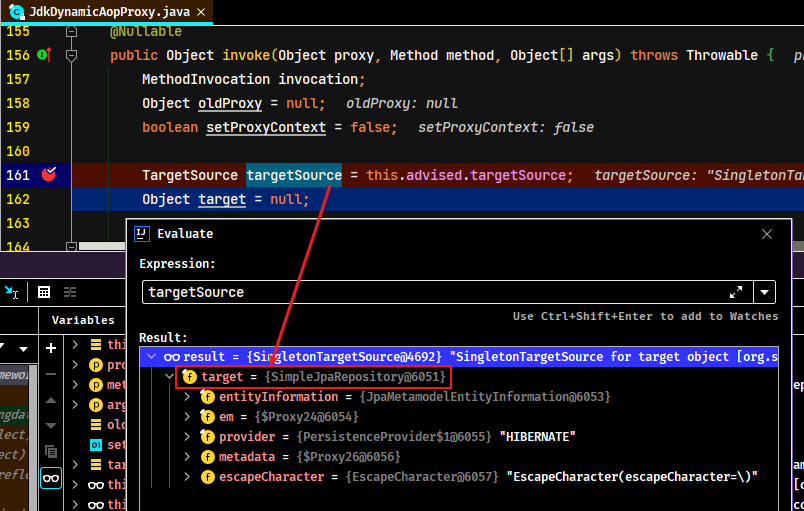
Task: Click the Run to Cursor icon
Action: coord(11,292)
